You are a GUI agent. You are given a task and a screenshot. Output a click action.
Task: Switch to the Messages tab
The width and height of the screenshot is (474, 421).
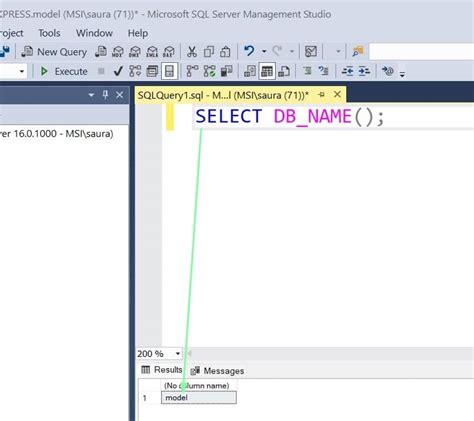pyautogui.click(x=217, y=371)
